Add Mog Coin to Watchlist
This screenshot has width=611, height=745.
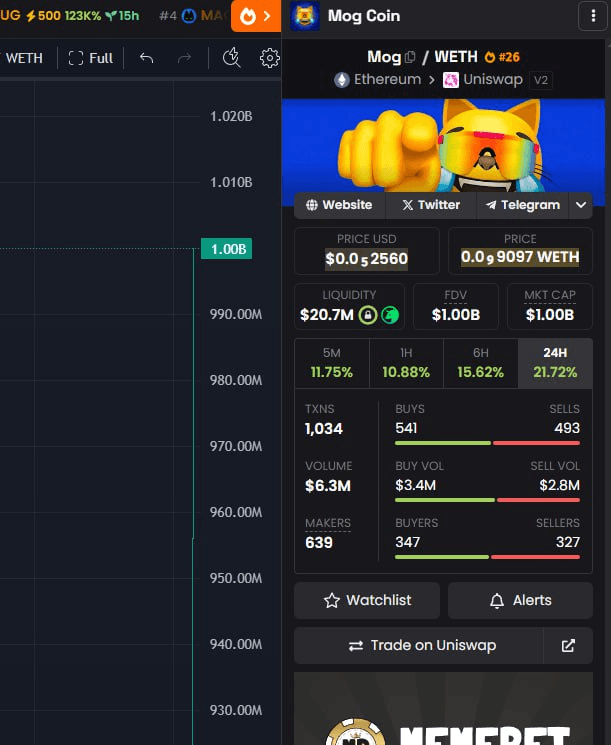(x=367, y=600)
